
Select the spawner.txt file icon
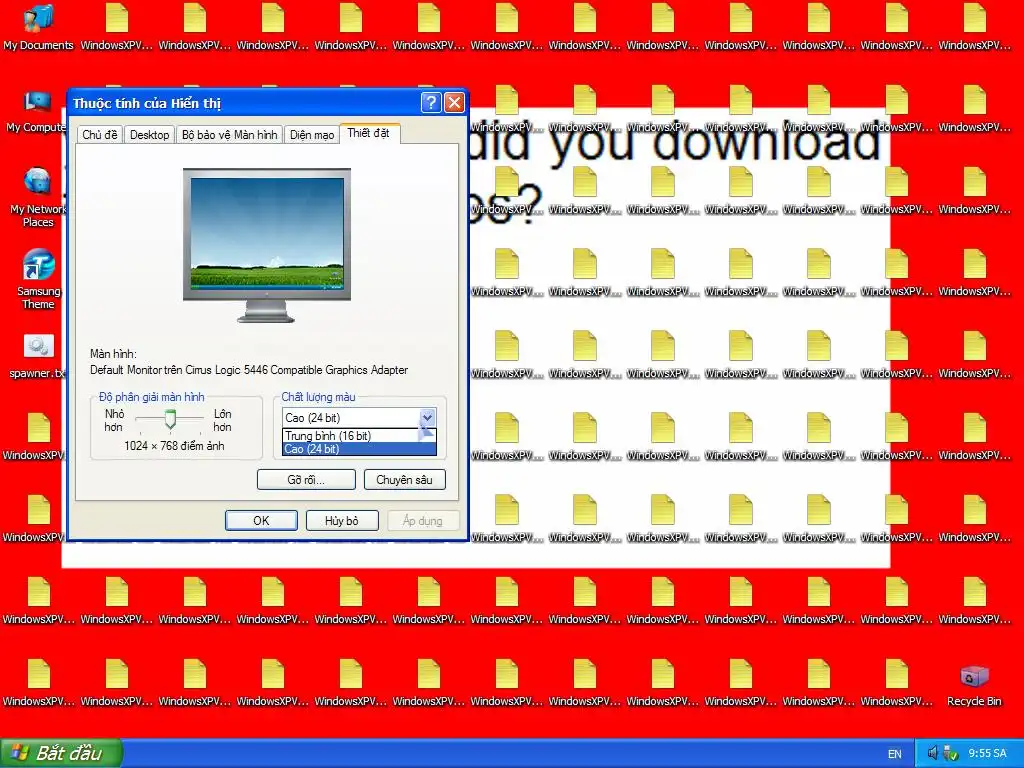37,357
